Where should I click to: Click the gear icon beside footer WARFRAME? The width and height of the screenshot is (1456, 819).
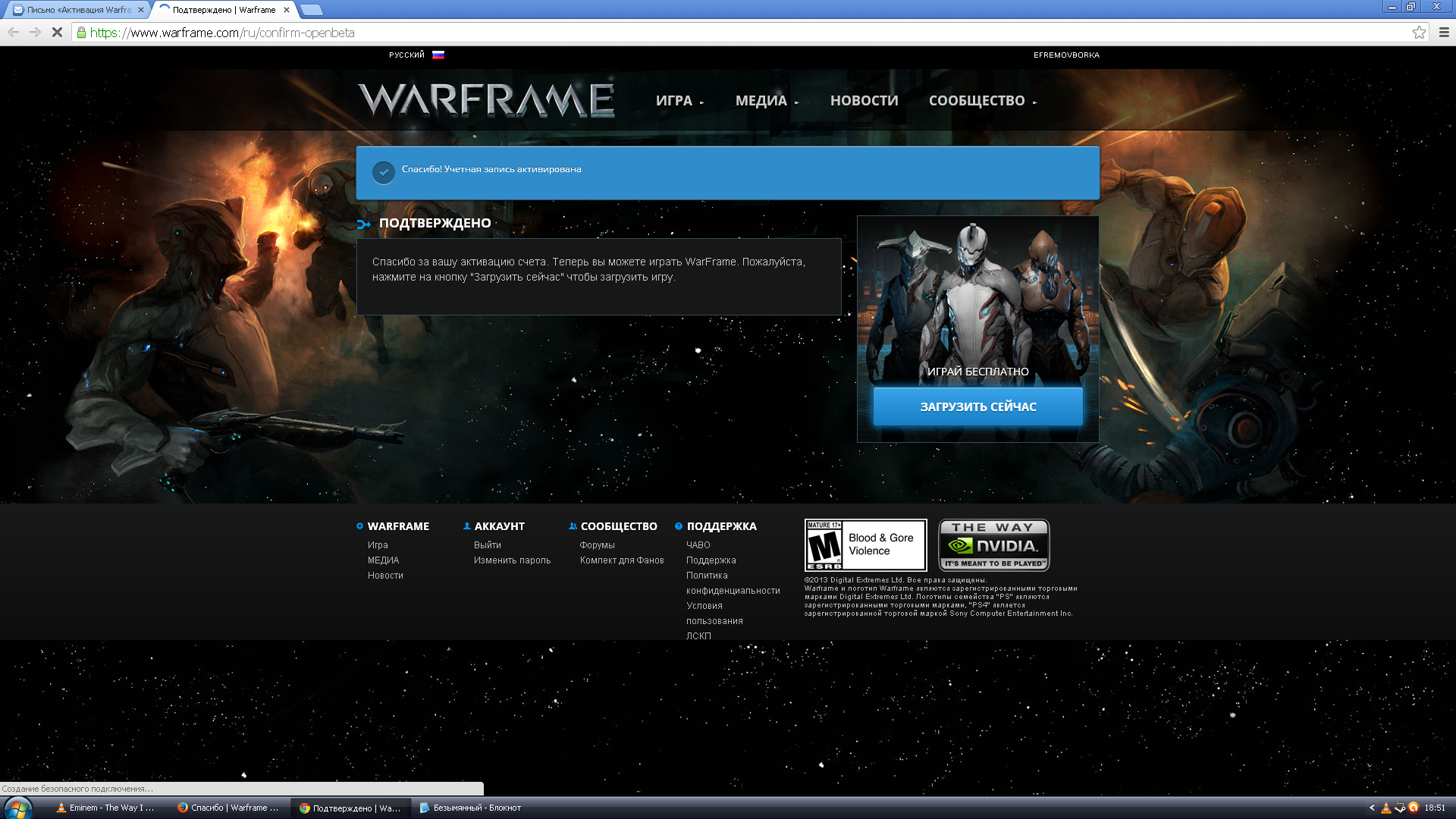(360, 526)
